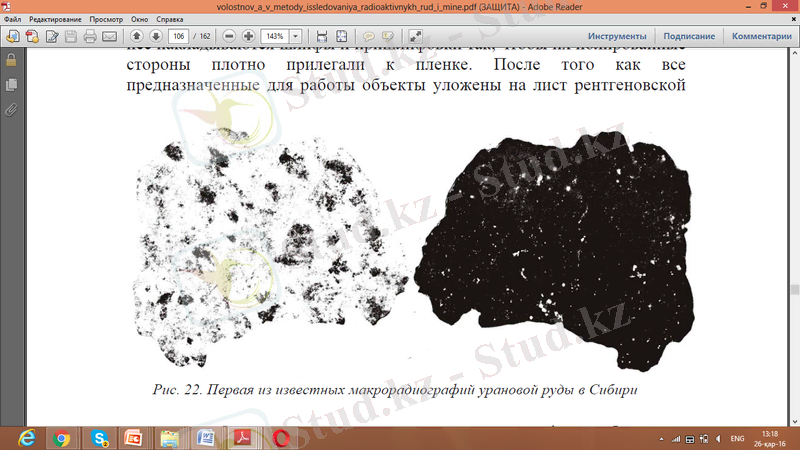Image resolution: width=800 pixels, height=450 pixels.
Task: Click the Save file floppy icon
Action: (71, 36)
